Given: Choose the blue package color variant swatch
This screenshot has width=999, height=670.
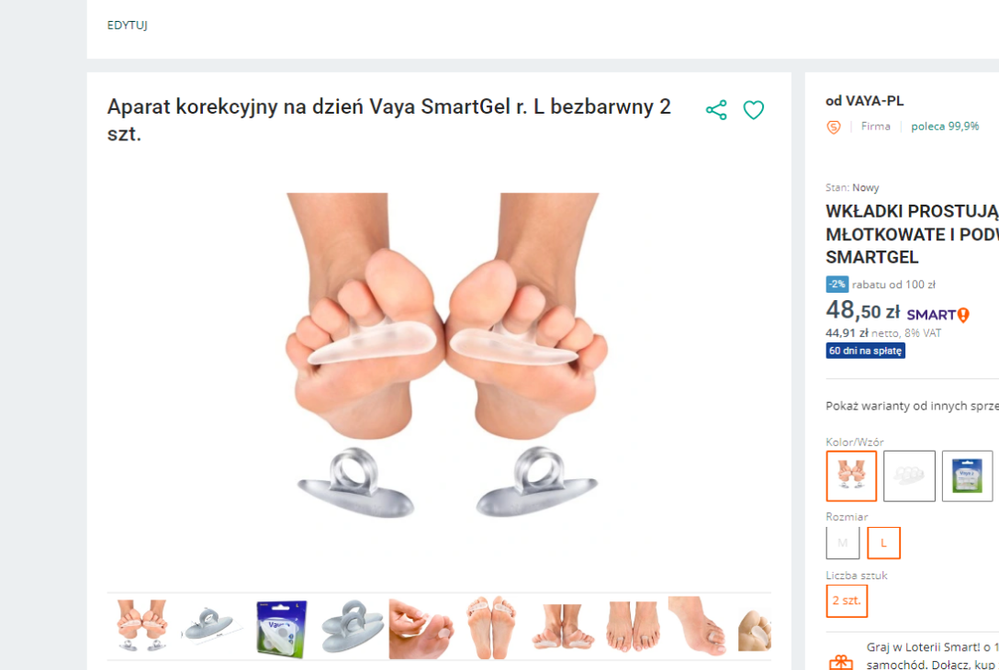Looking at the screenshot, I should (967, 476).
